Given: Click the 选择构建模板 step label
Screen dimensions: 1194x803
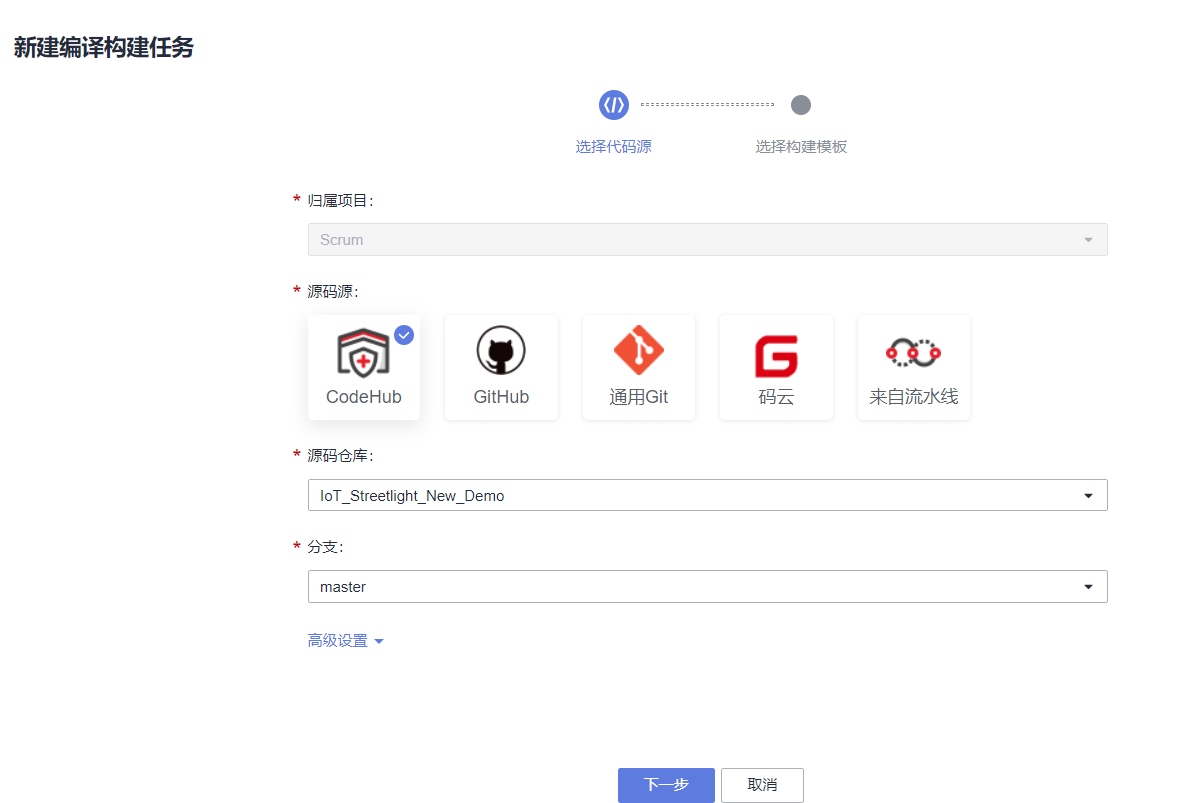Looking at the screenshot, I should (x=801, y=147).
